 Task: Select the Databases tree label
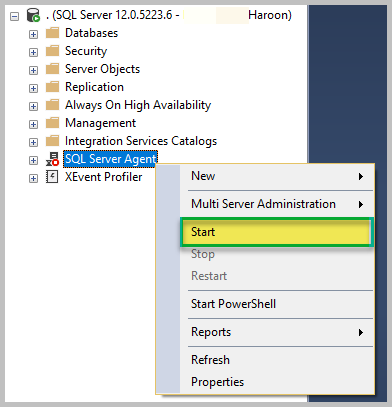(x=92, y=33)
